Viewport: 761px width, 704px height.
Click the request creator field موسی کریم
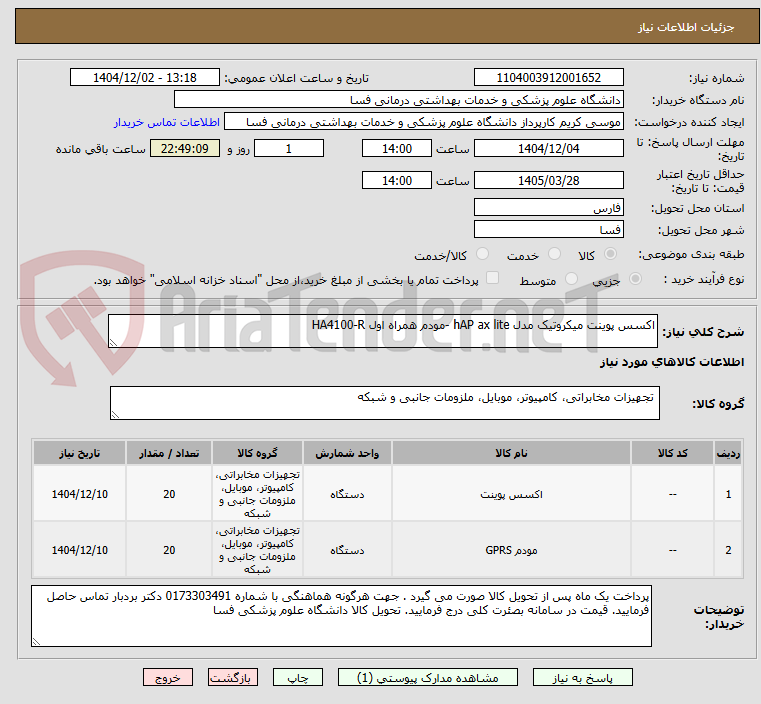pos(424,122)
